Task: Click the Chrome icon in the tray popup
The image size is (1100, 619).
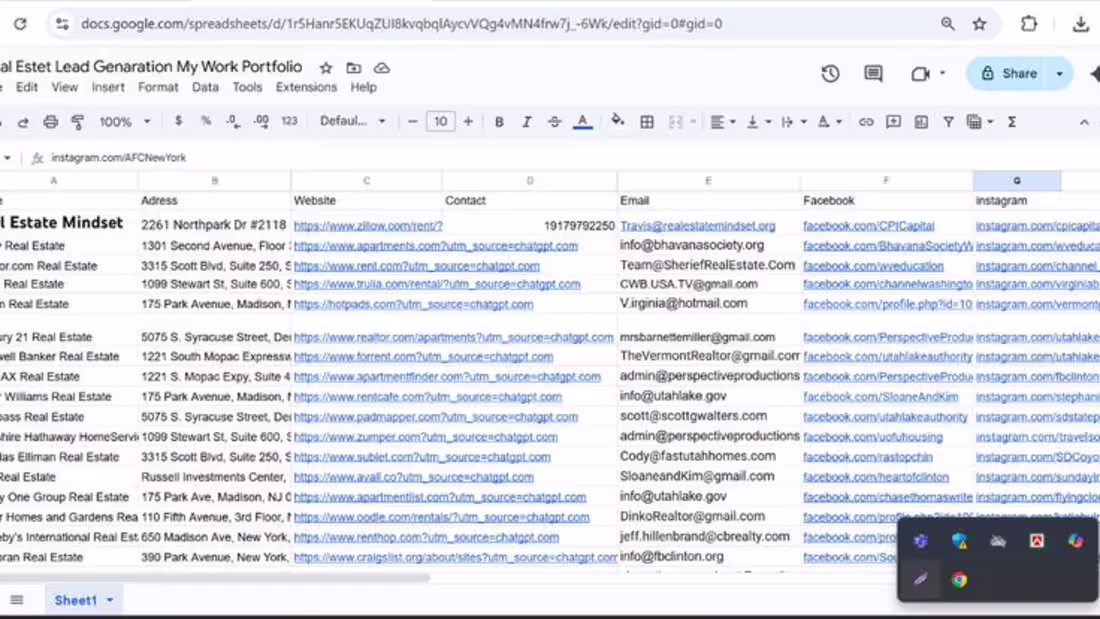Action: [959, 580]
